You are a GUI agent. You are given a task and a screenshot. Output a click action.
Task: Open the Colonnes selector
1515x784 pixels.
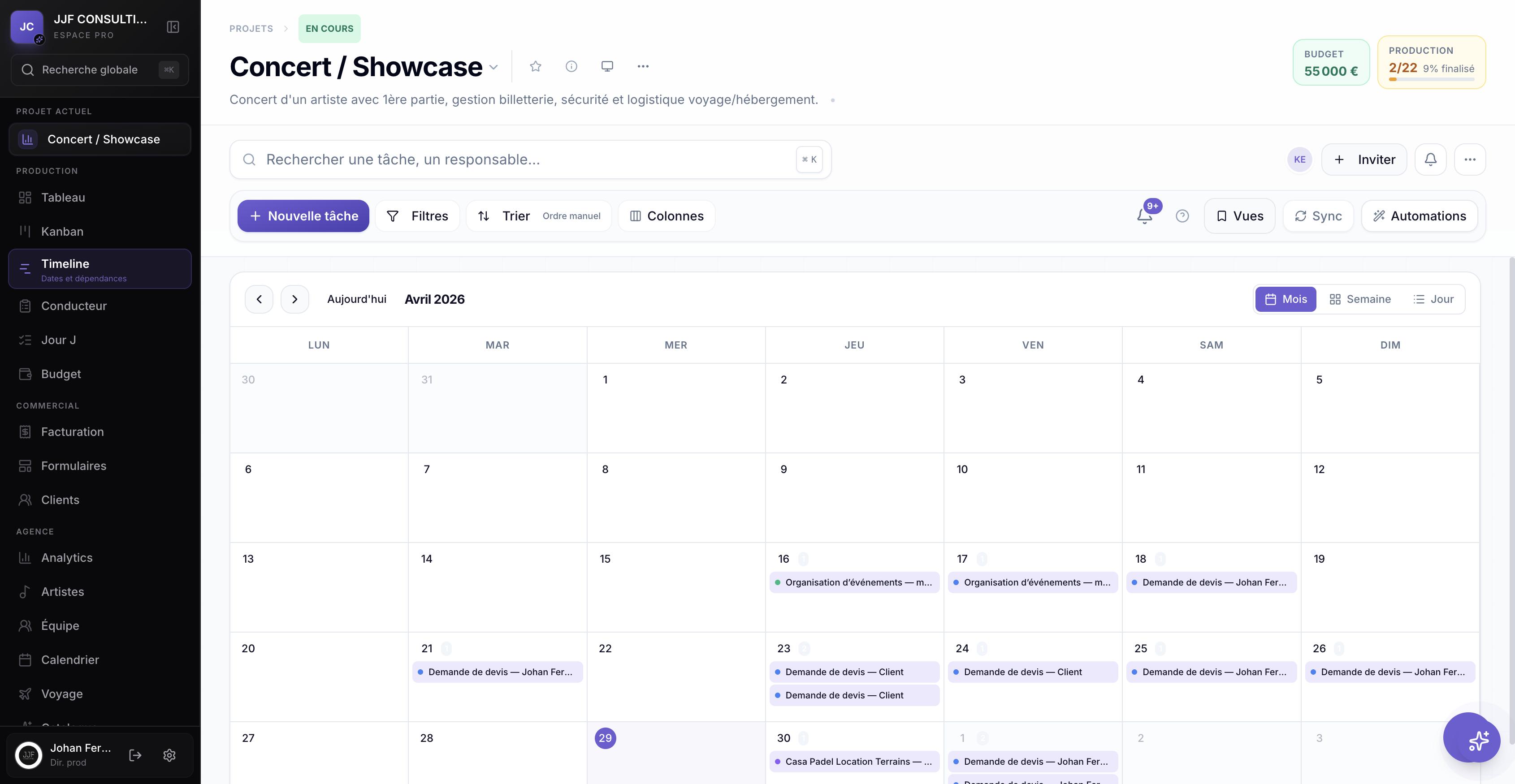coord(667,215)
